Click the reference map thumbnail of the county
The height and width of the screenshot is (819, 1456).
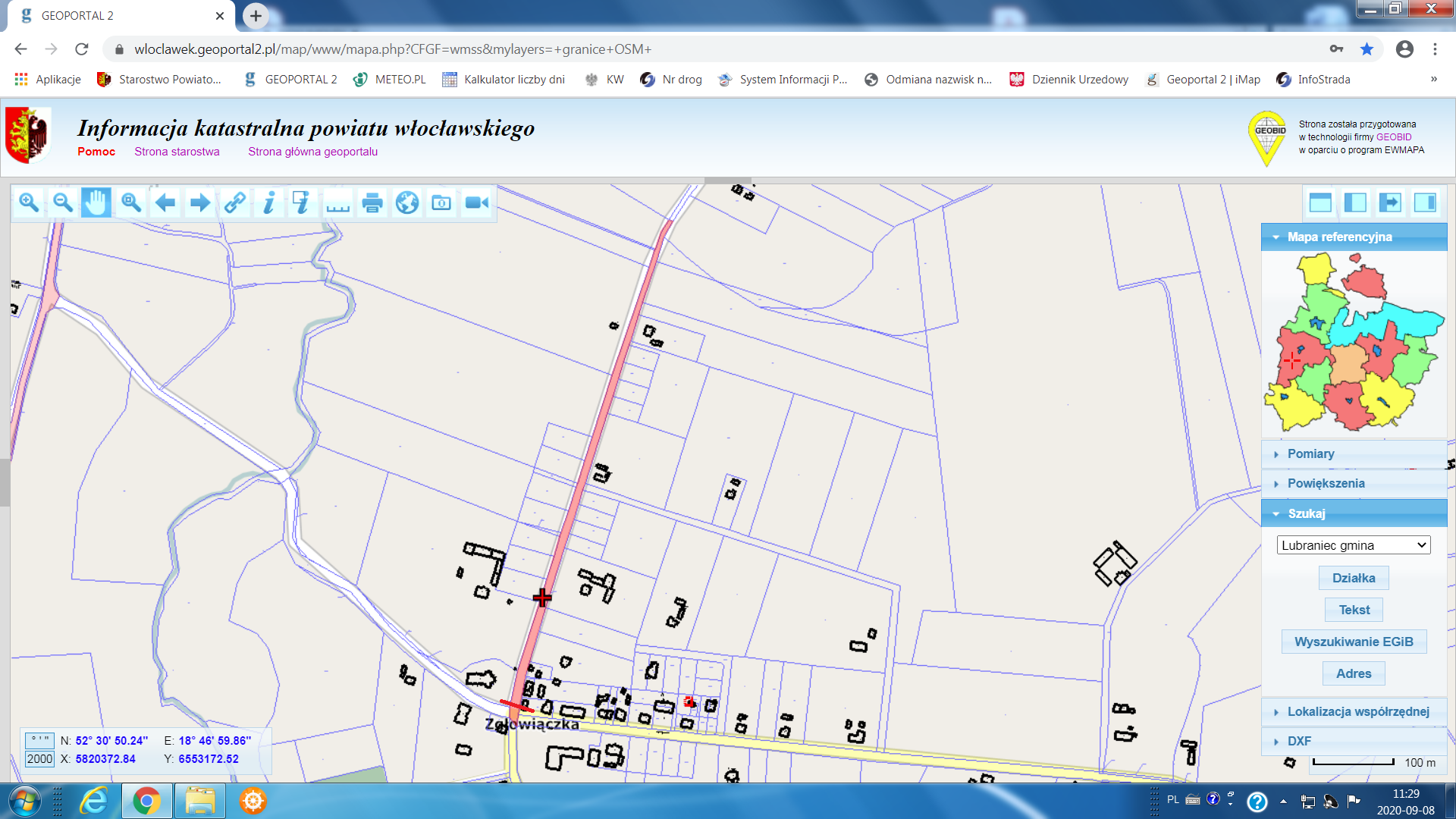click(1354, 345)
